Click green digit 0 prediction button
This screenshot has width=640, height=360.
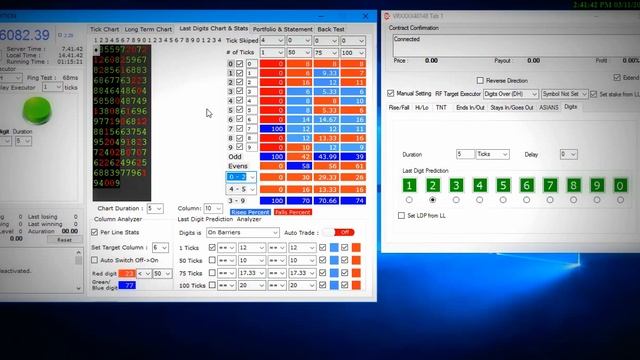(620, 186)
